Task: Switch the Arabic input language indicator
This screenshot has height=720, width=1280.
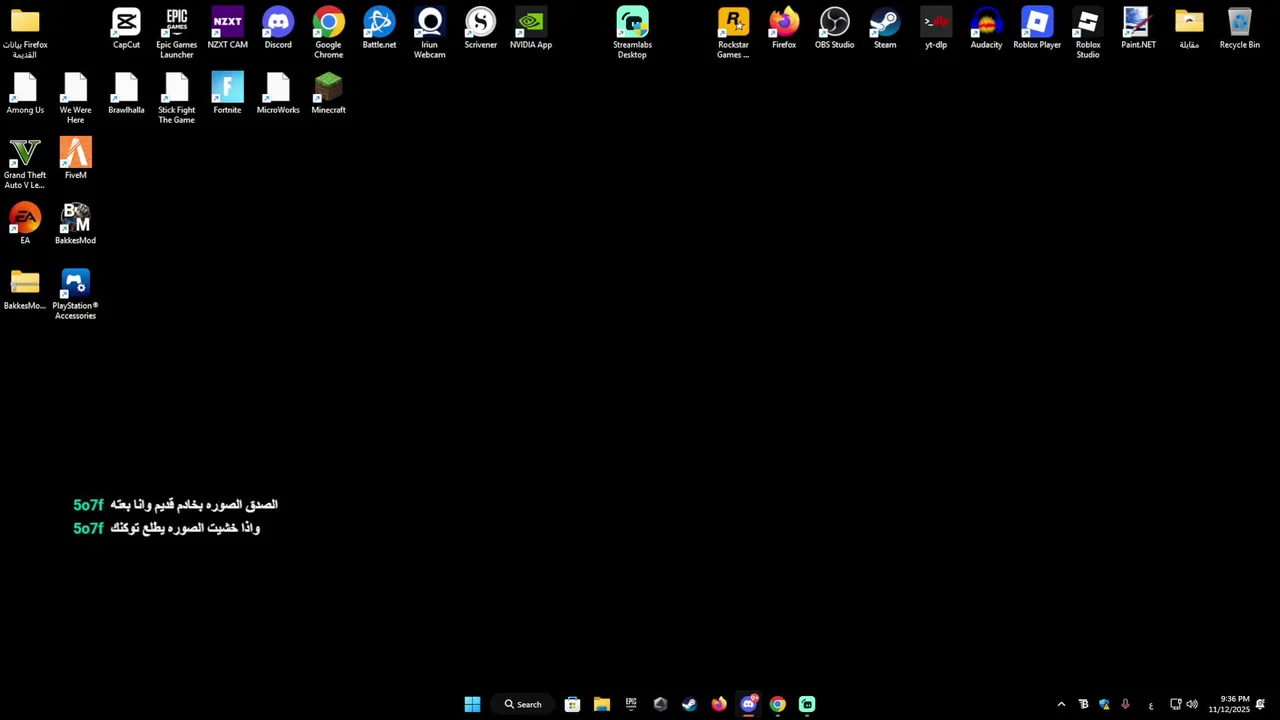Action: [1151, 704]
